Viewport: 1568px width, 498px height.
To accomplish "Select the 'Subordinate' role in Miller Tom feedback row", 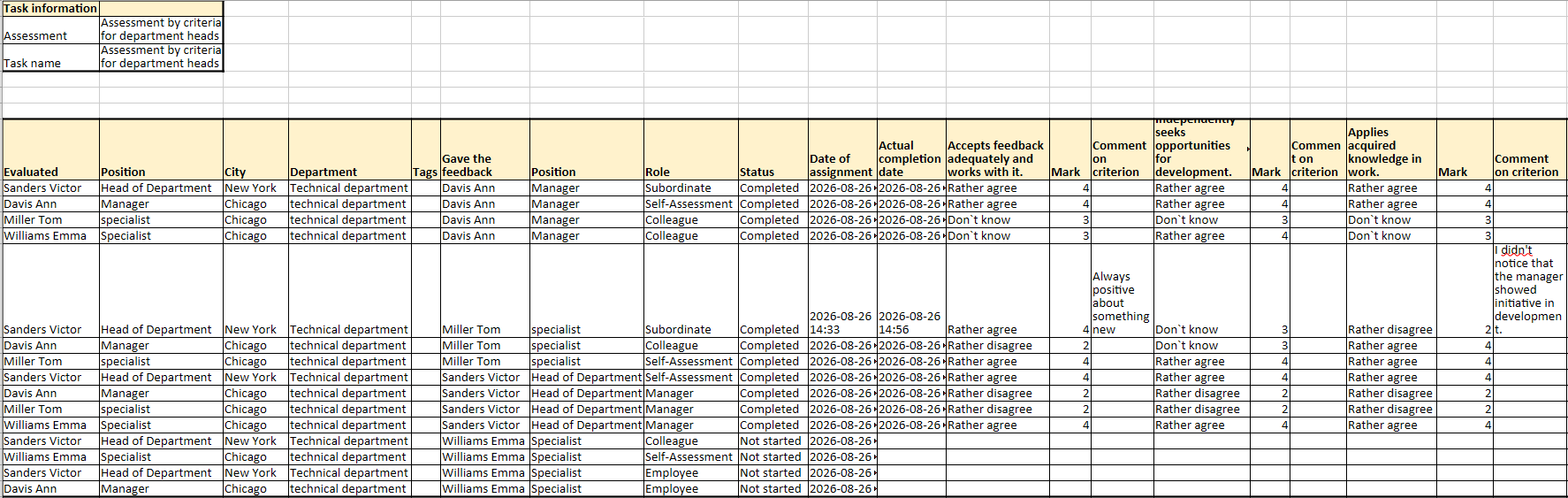I will [691, 291].
